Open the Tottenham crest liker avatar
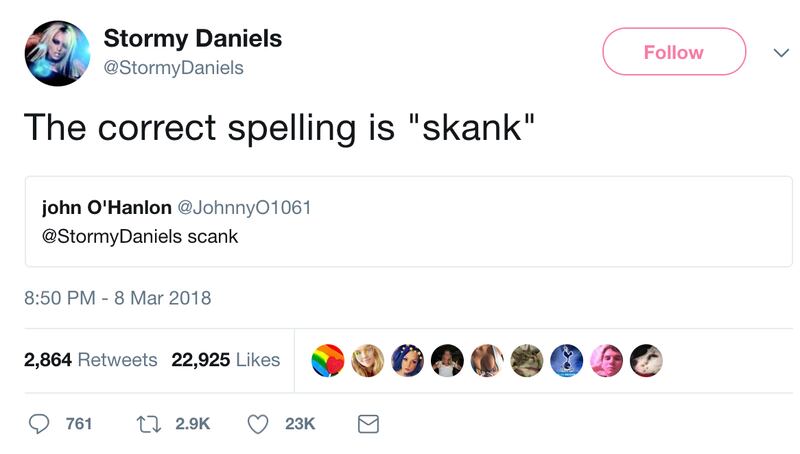 point(566,360)
